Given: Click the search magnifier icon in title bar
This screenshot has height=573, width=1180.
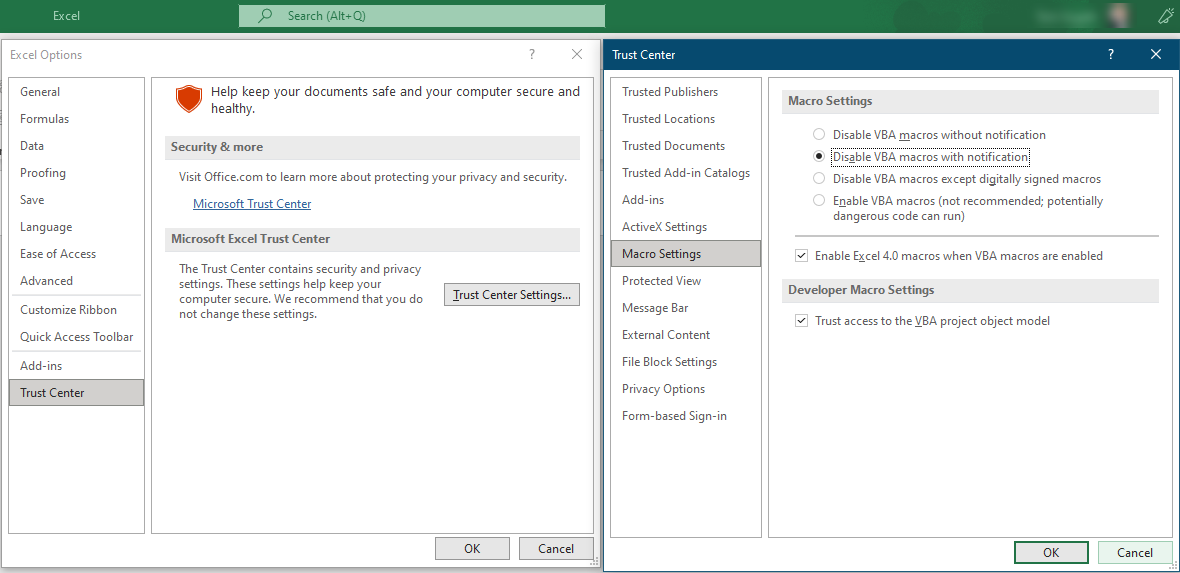Looking at the screenshot, I should [x=265, y=15].
